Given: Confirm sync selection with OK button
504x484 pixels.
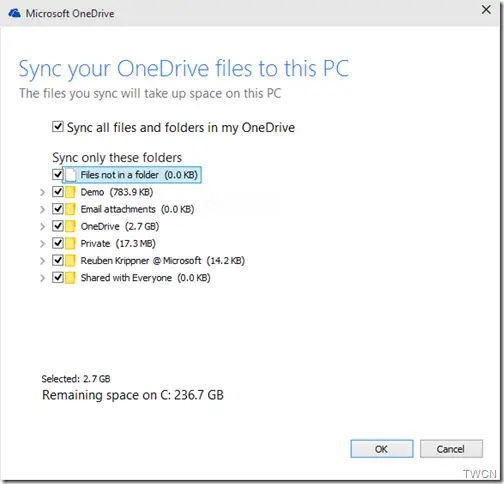Looking at the screenshot, I should [x=382, y=449].
